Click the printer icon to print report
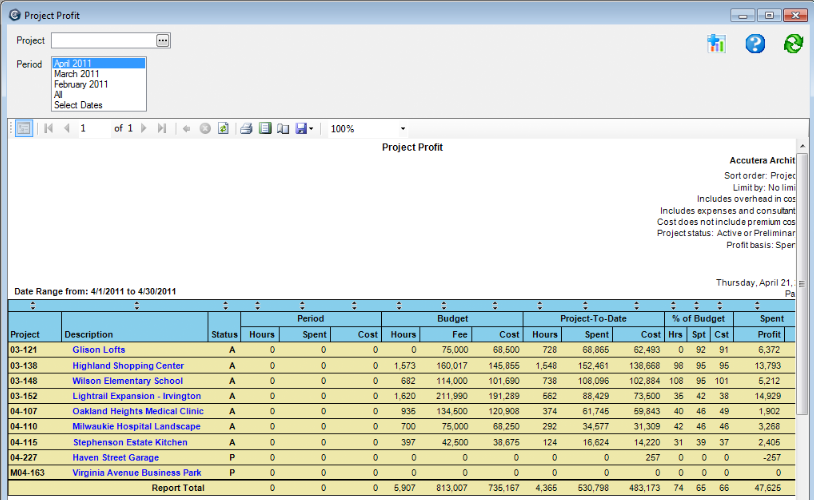The image size is (814, 500). (x=246, y=129)
